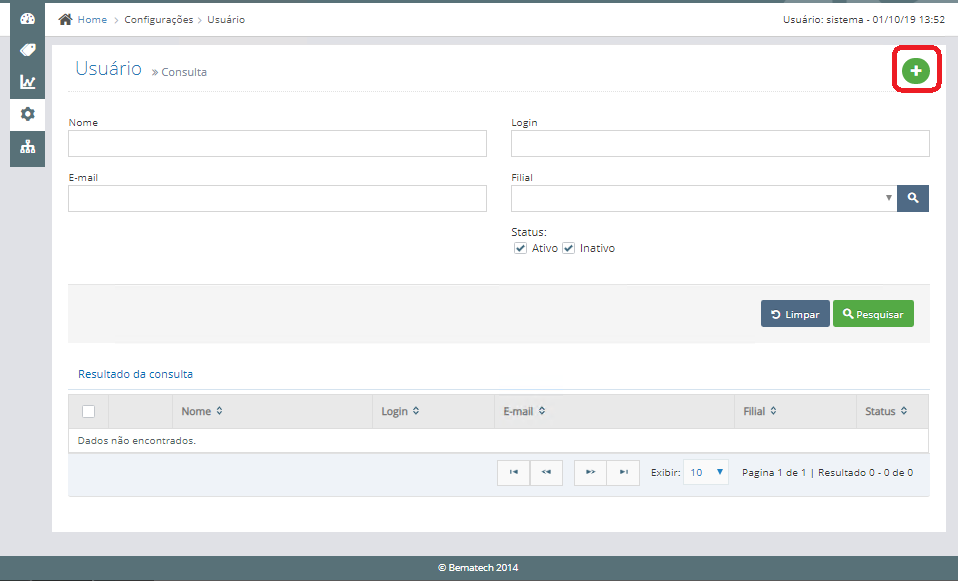Open the settings gear sidebar icon
Viewport: 958px width, 581px height.
click(x=27, y=114)
